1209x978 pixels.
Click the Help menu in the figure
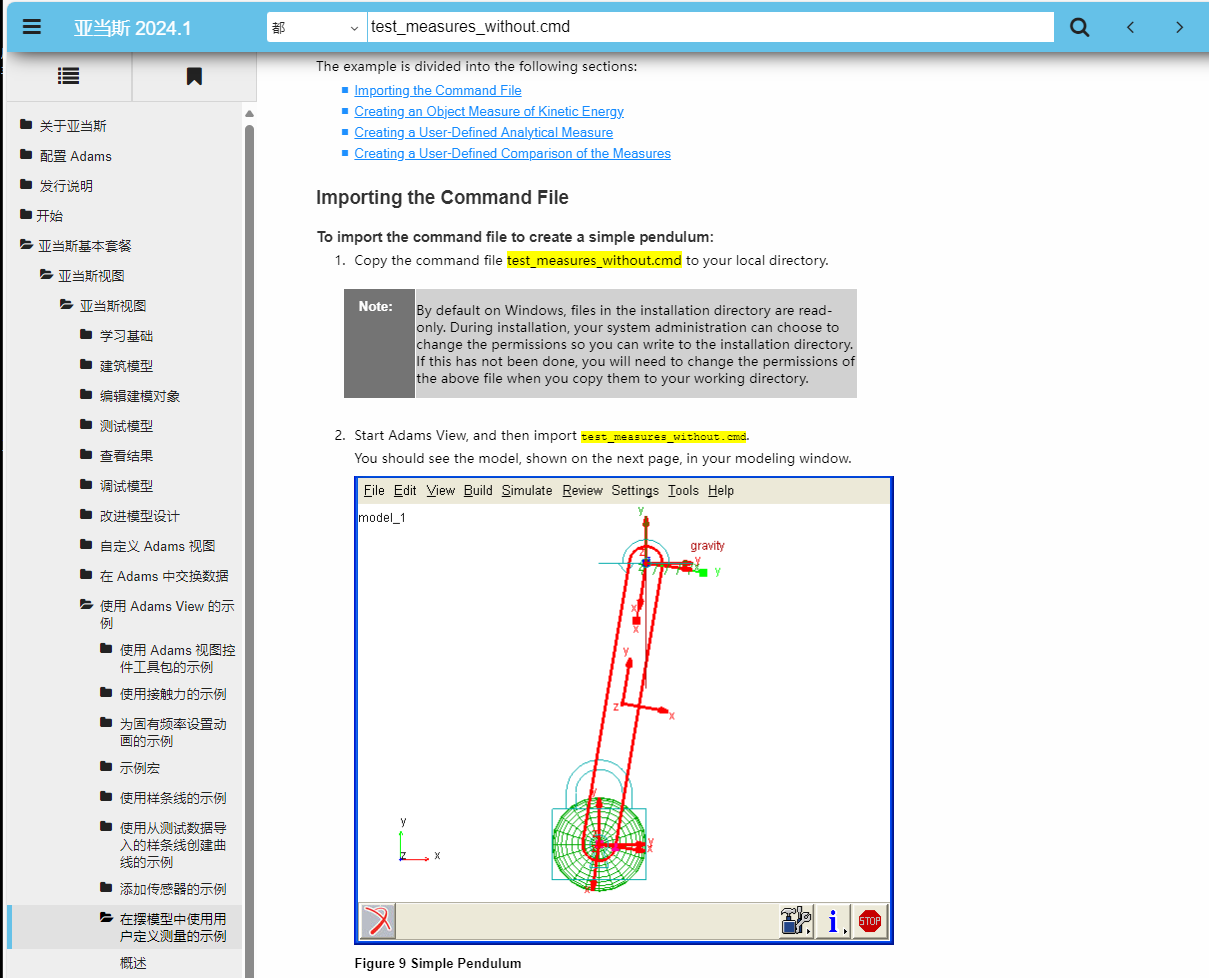click(721, 490)
